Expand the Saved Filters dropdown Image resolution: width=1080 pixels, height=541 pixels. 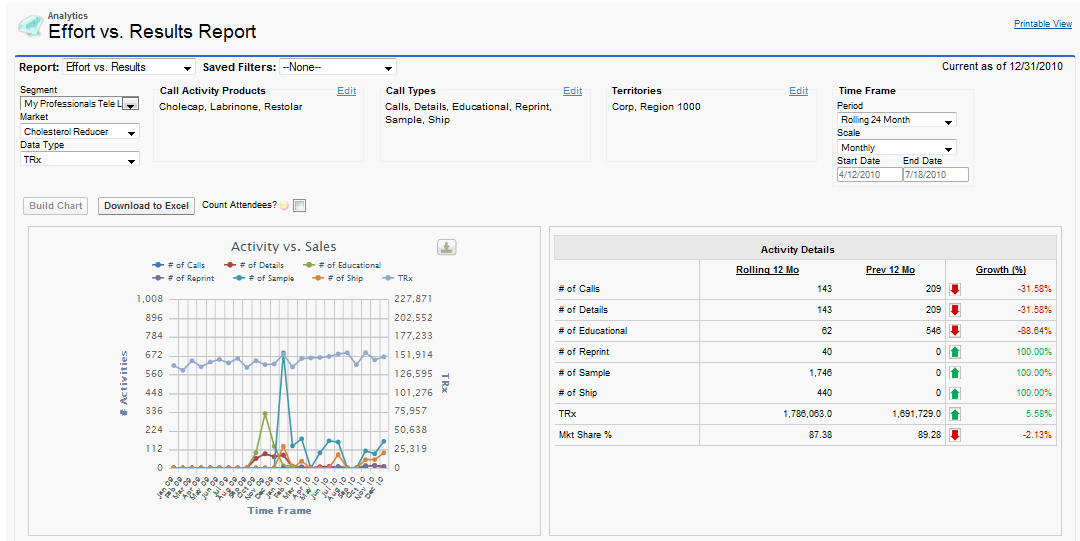pyautogui.click(x=337, y=67)
